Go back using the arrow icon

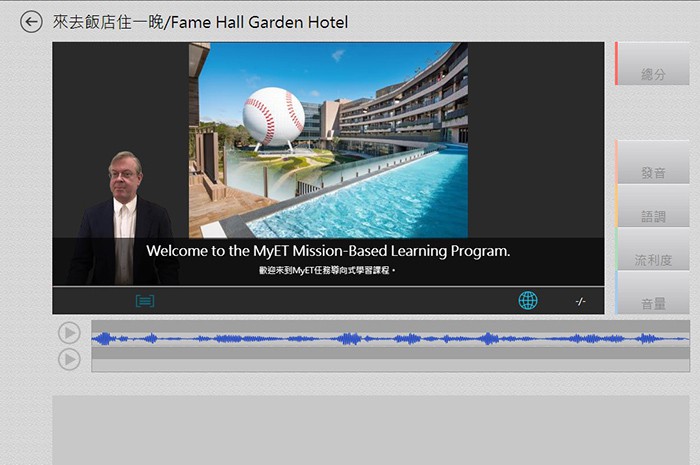[31, 22]
